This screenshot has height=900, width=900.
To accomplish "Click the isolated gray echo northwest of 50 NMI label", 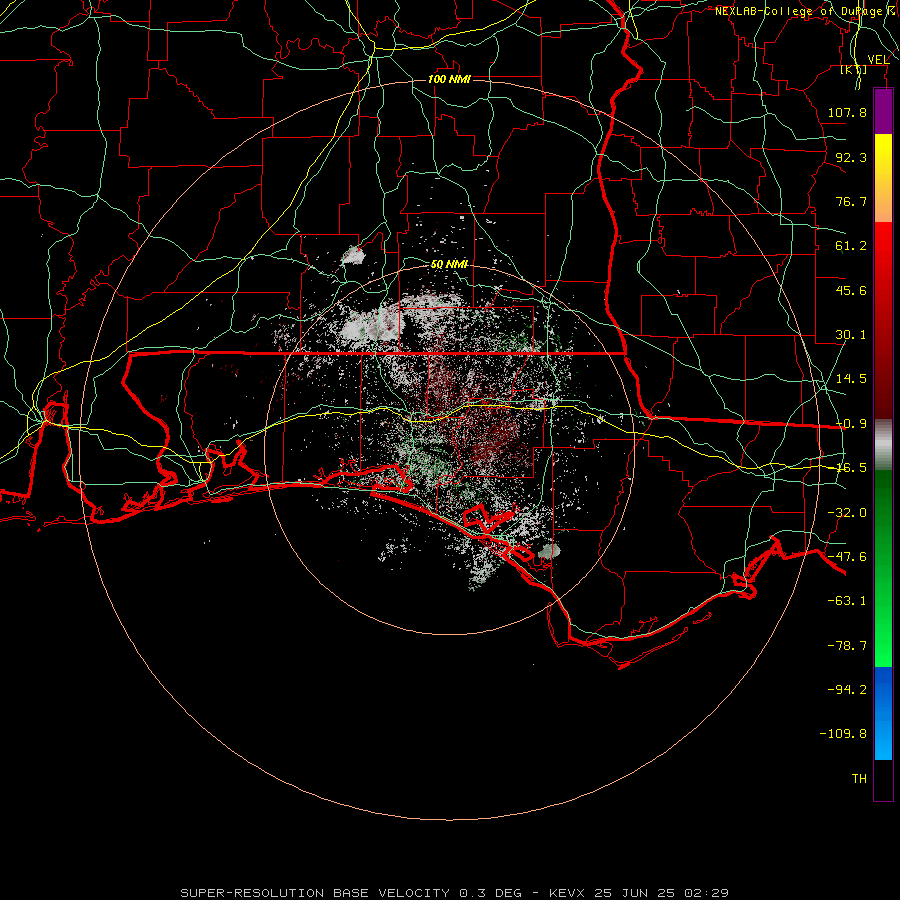I will tap(354, 256).
